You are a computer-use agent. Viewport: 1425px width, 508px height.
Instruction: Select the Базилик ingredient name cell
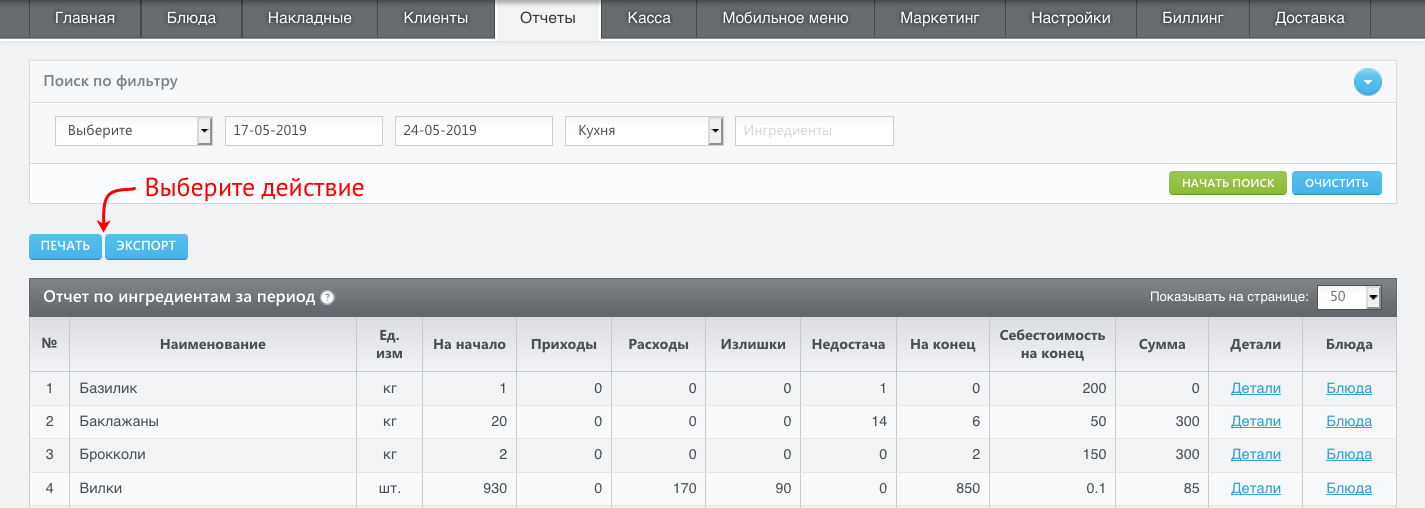click(213, 388)
